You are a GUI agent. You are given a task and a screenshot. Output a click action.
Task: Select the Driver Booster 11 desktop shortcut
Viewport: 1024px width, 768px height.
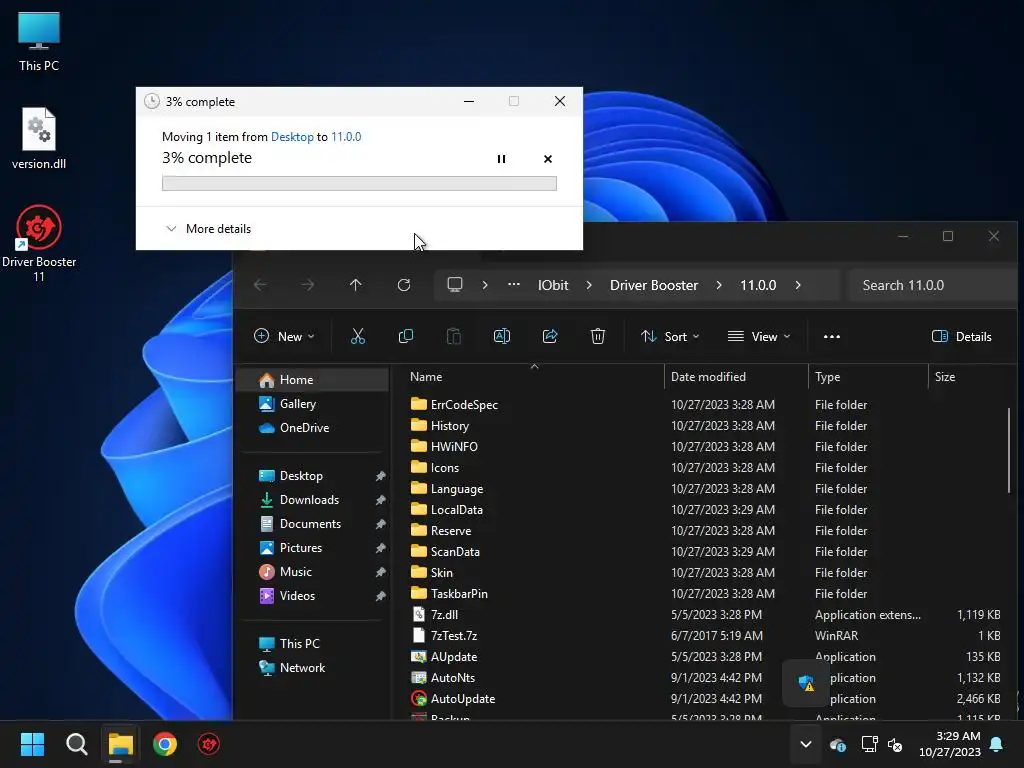[39, 243]
